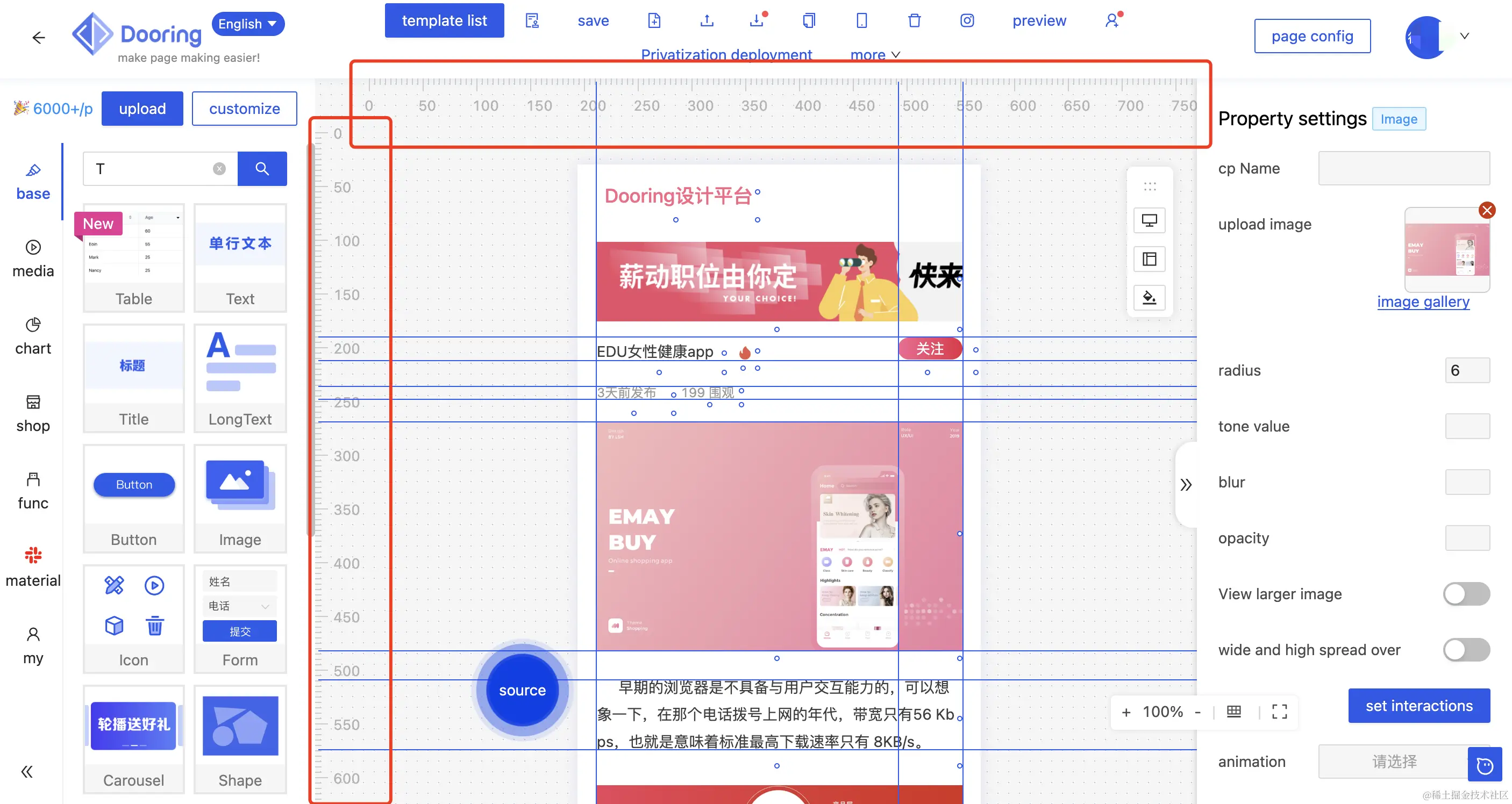
Task: Switch to the shop component tab
Action: (x=33, y=414)
